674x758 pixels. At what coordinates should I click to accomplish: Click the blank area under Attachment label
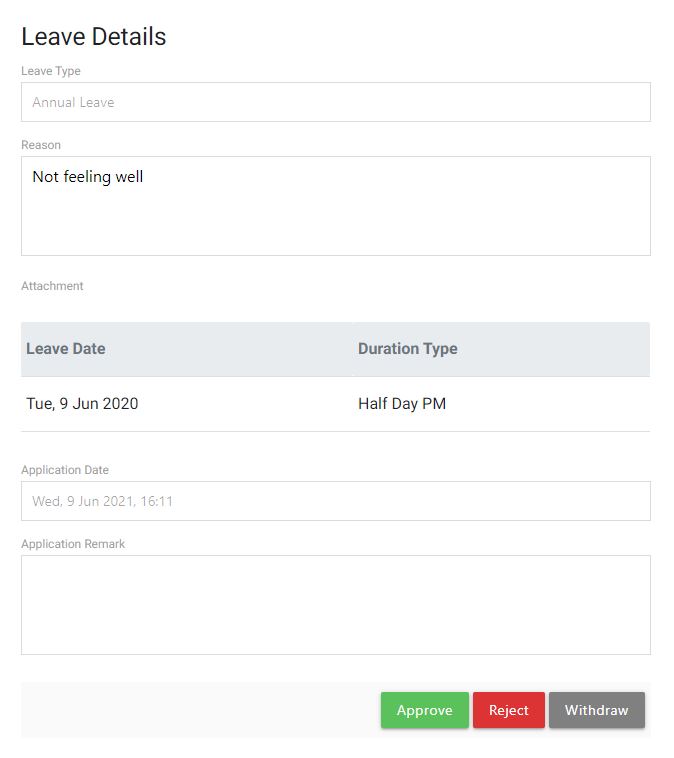click(200, 307)
